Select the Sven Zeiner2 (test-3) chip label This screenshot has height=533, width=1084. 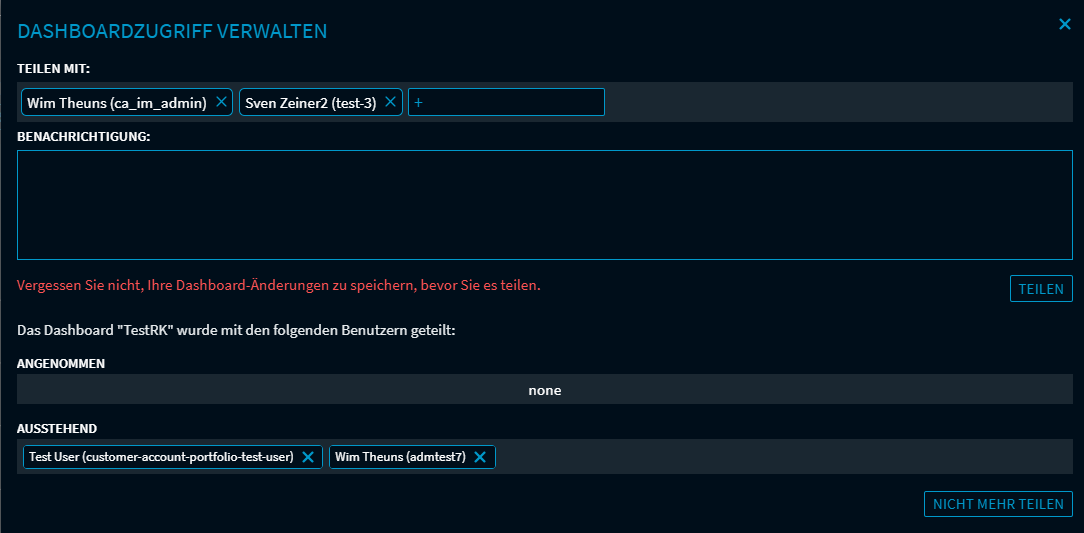311,102
